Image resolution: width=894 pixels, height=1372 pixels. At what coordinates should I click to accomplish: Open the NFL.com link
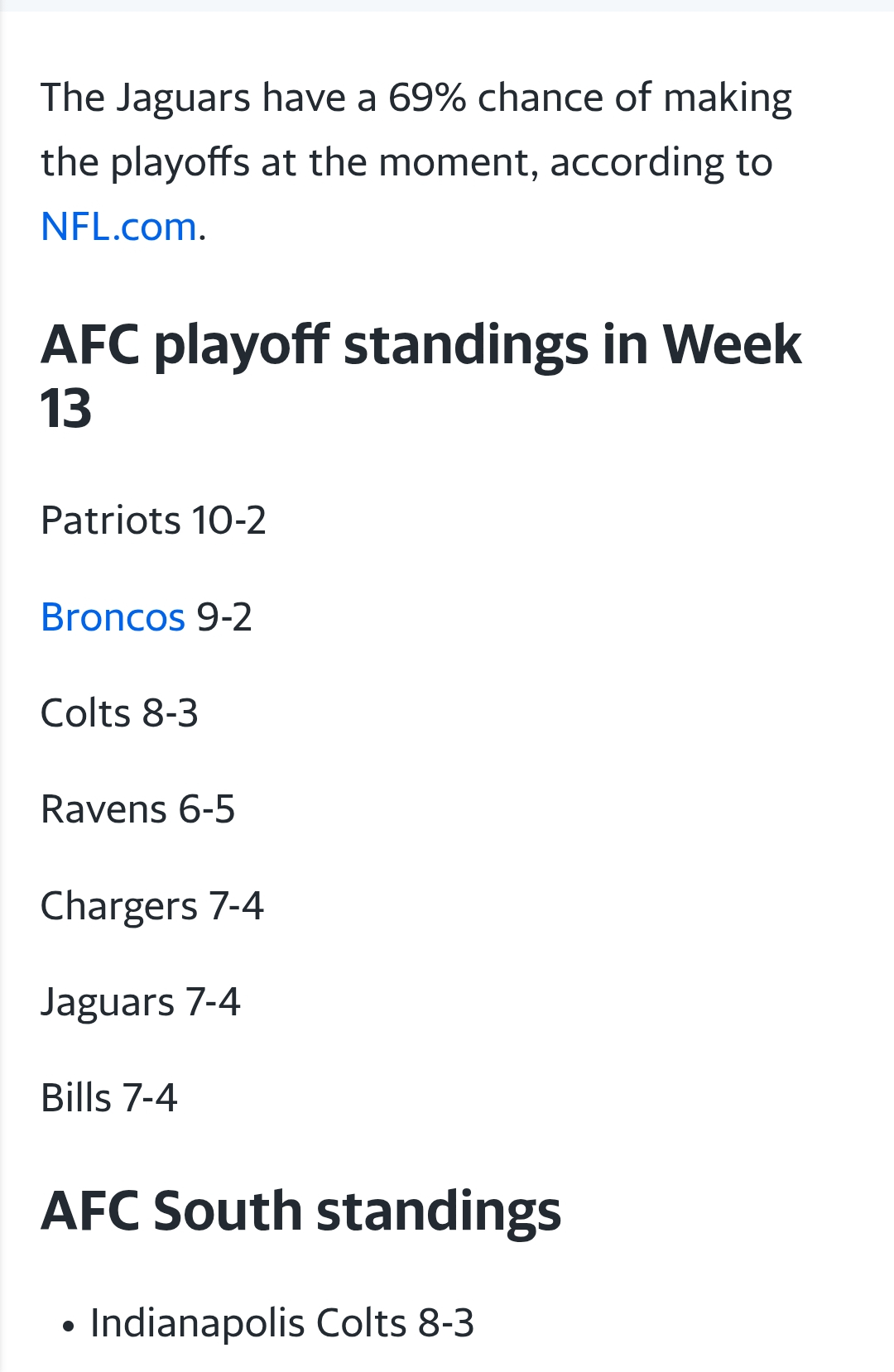pyautogui.click(x=119, y=227)
